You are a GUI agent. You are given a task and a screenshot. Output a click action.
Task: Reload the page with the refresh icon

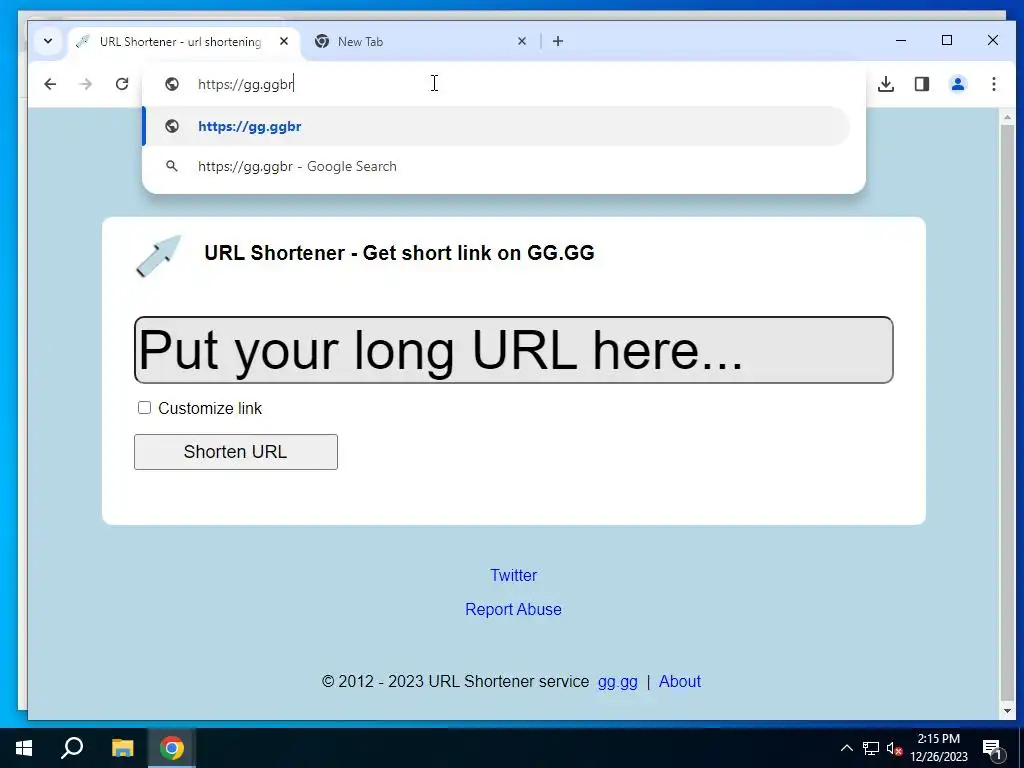point(121,84)
